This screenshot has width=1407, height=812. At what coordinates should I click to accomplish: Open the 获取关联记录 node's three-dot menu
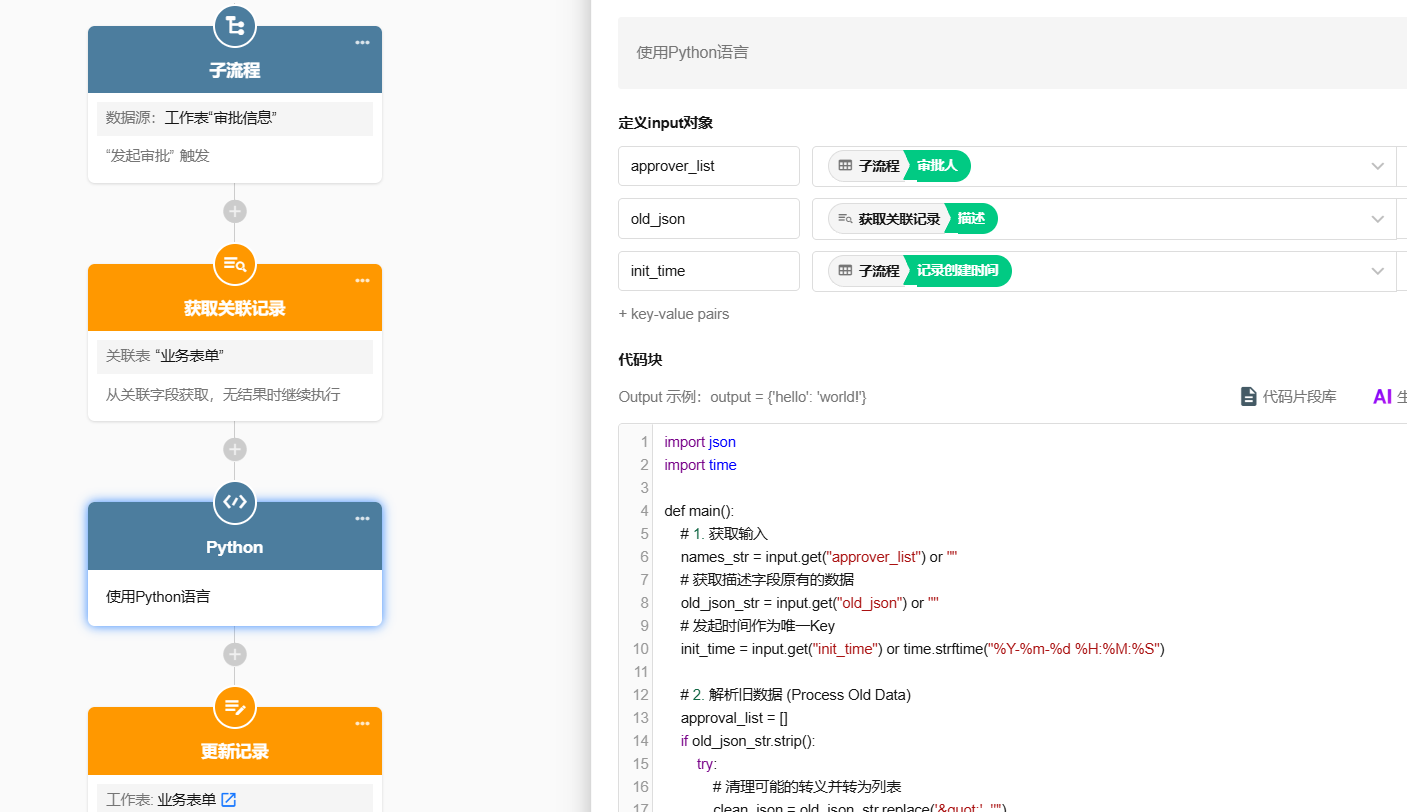362,280
